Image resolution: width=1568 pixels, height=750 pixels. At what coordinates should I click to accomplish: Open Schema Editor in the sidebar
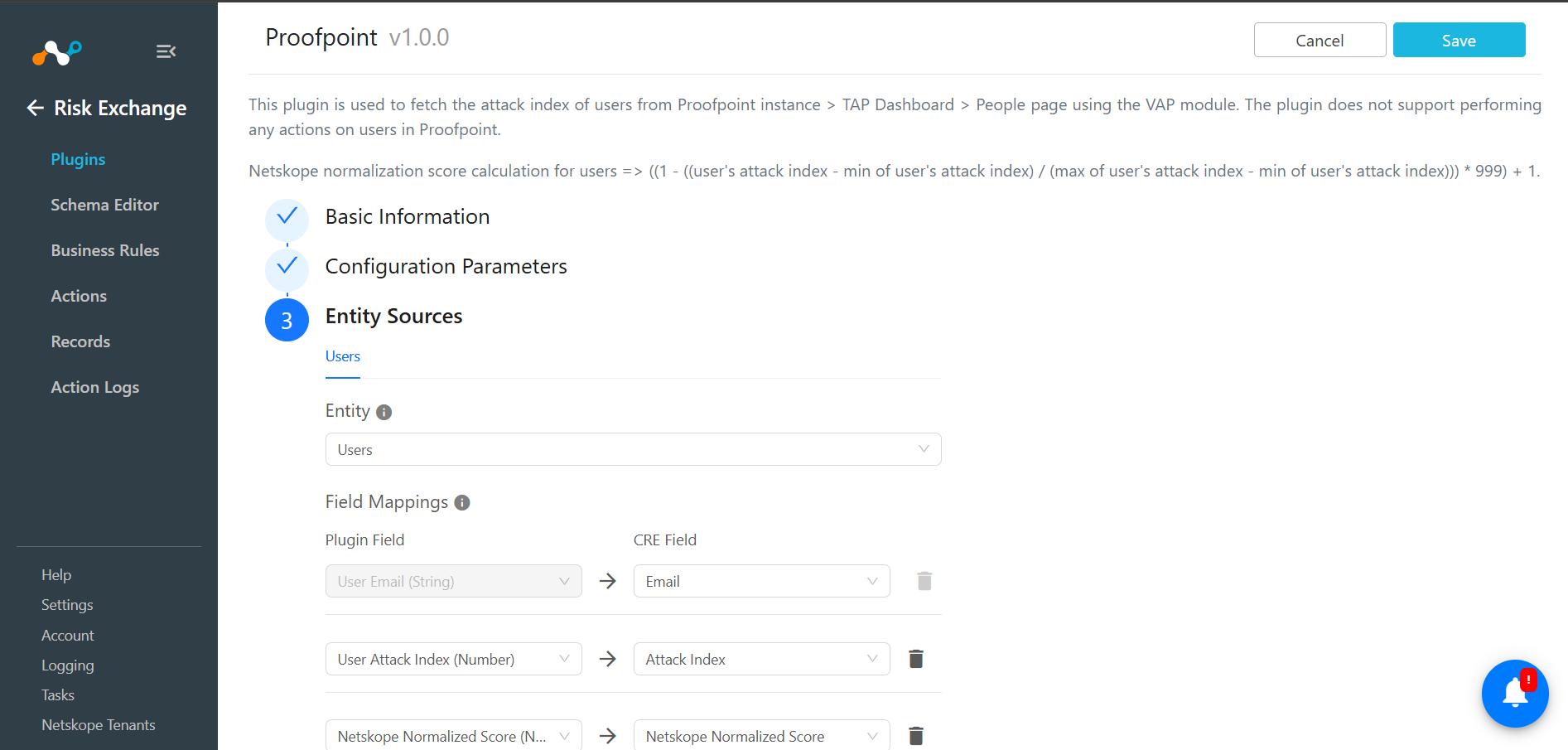click(x=104, y=205)
